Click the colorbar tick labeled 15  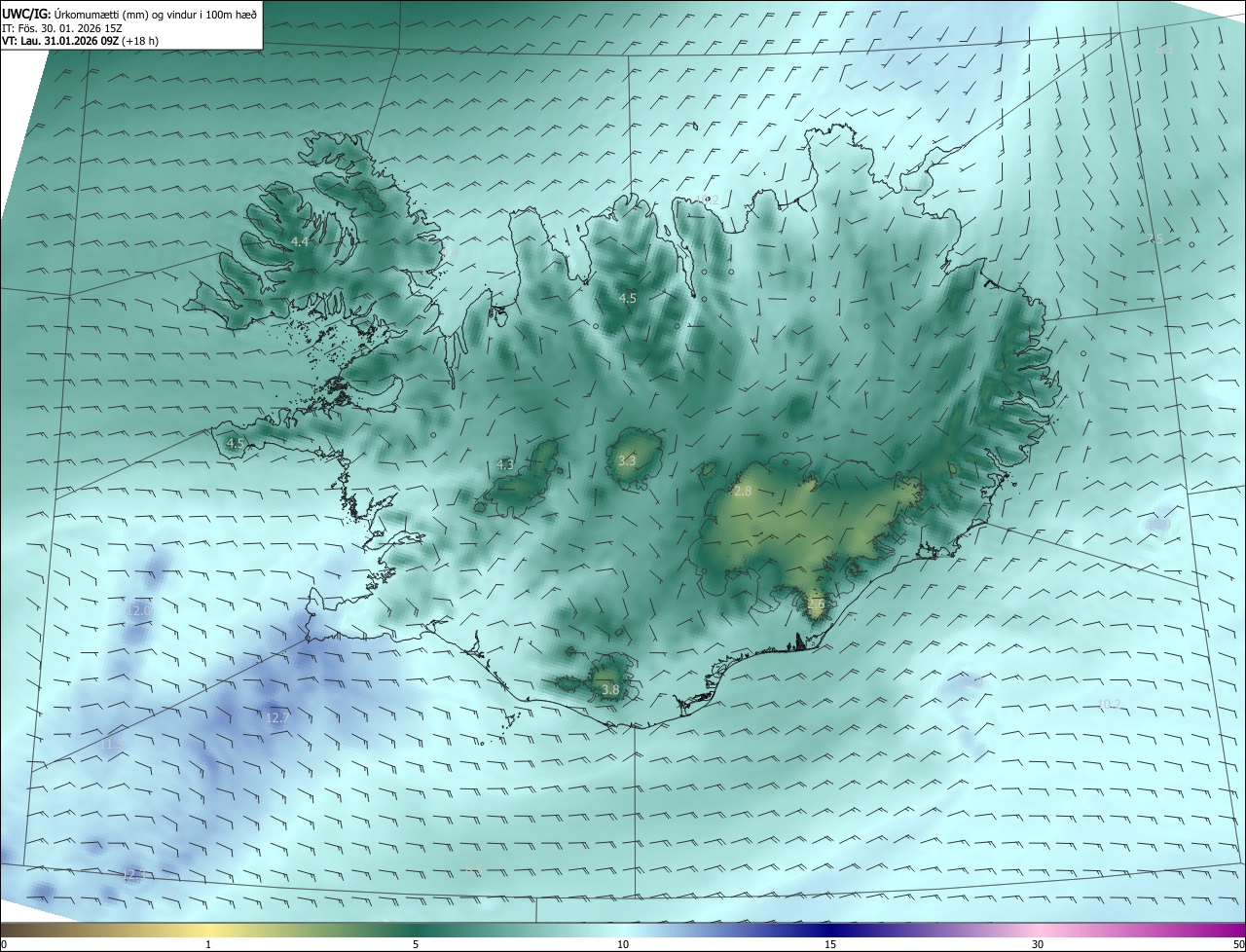pos(830,944)
